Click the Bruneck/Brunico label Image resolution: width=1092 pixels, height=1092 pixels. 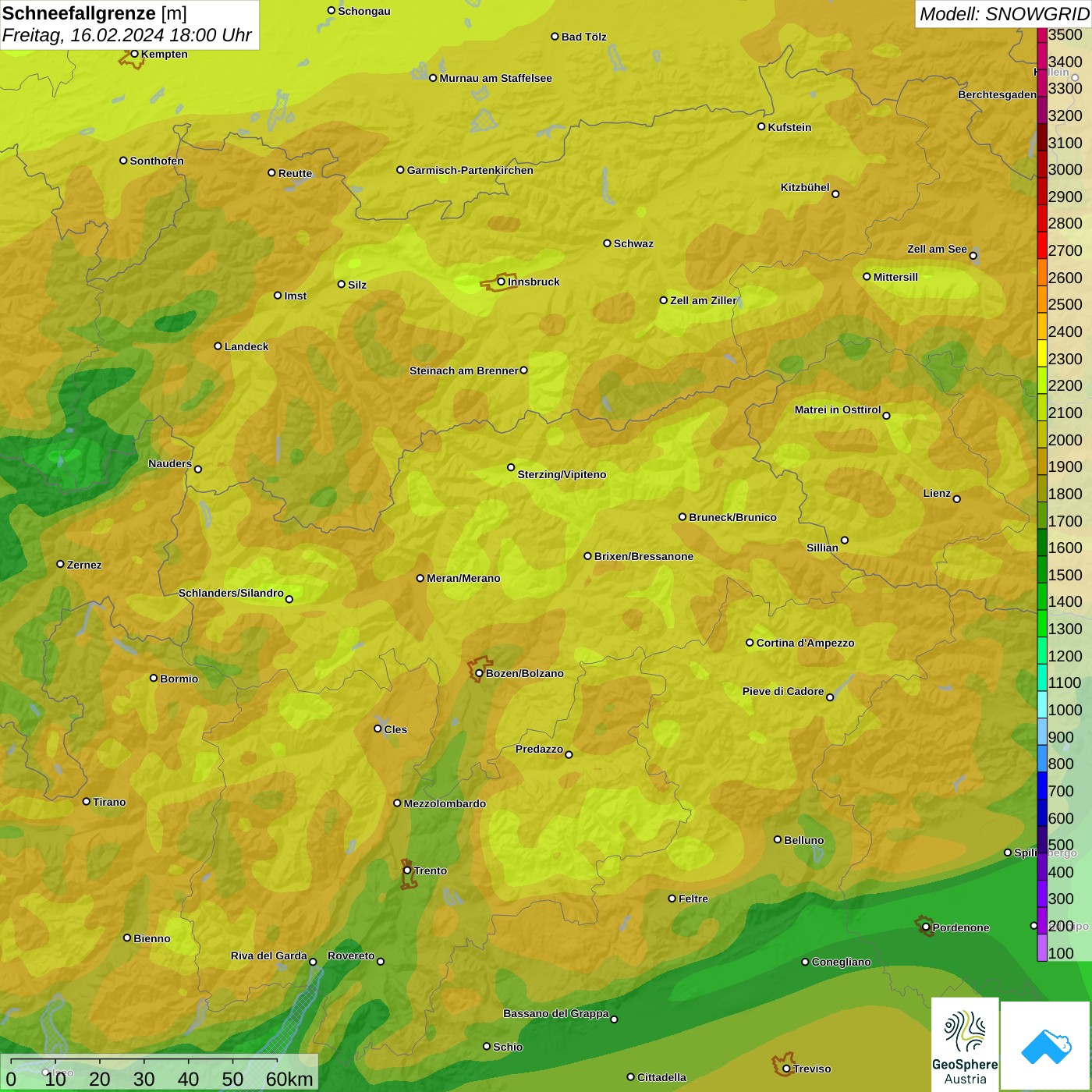coord(732,517)
